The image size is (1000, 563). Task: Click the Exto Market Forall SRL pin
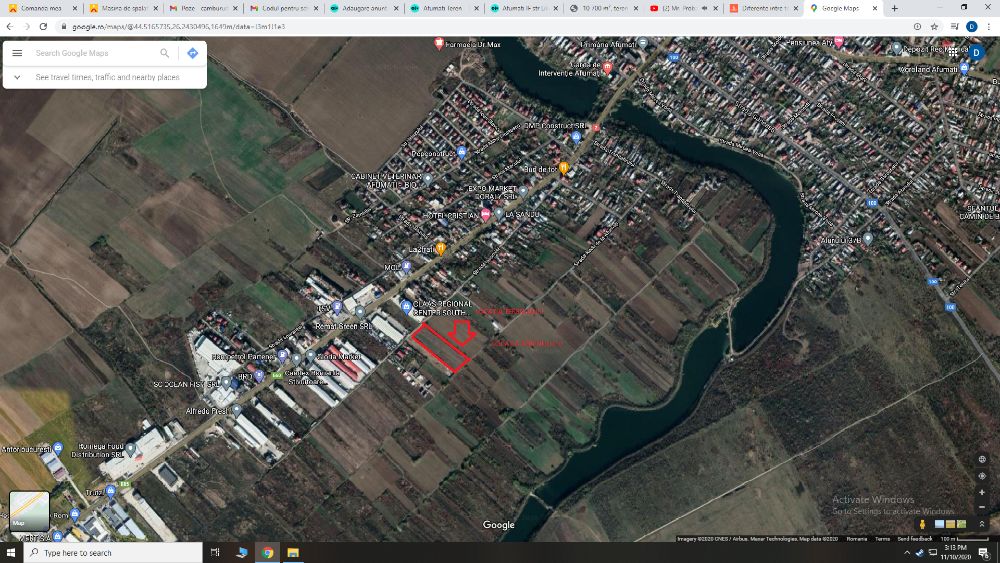(x=523, y=191)
